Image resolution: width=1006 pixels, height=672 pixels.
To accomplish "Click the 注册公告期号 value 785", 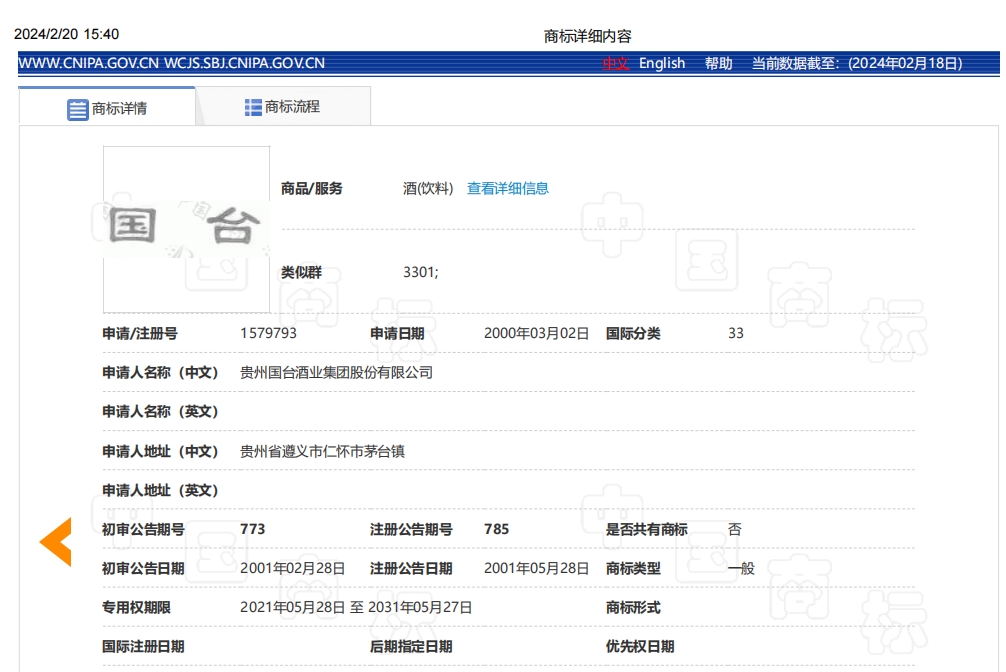I will point(496,529).
